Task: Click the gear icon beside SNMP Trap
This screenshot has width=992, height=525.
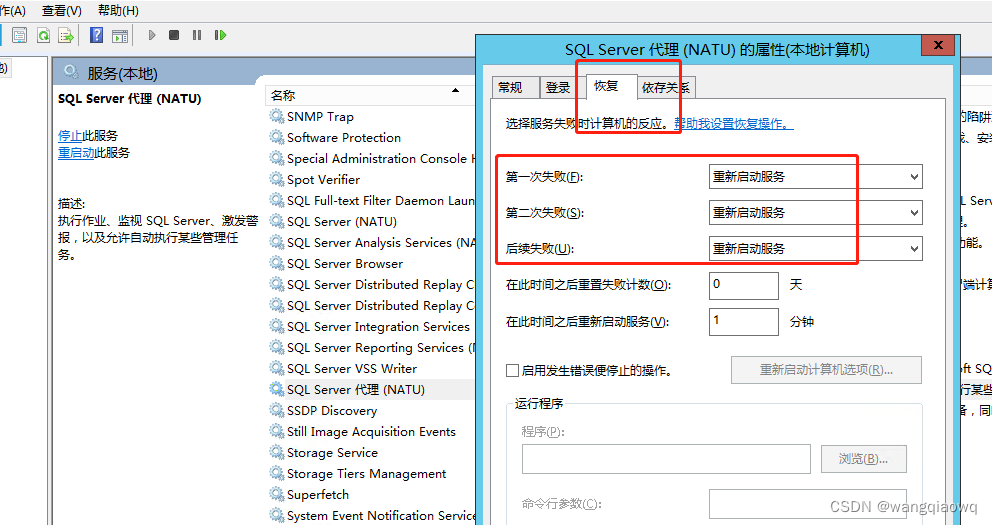Action: click(276, 116)
